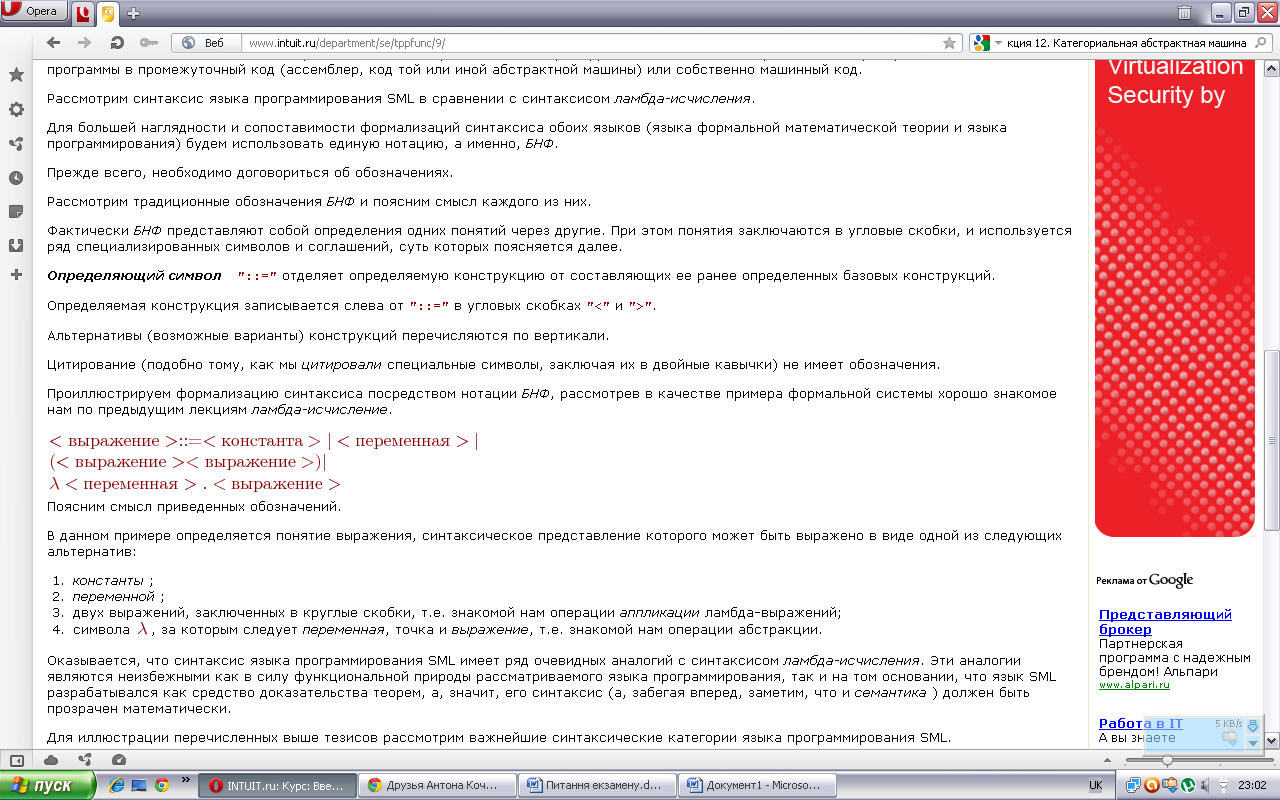1280x800 pixels.
Task: Switch to the first pinned red-icon tab
Action: pyautogui.click(x=83, y=13)
